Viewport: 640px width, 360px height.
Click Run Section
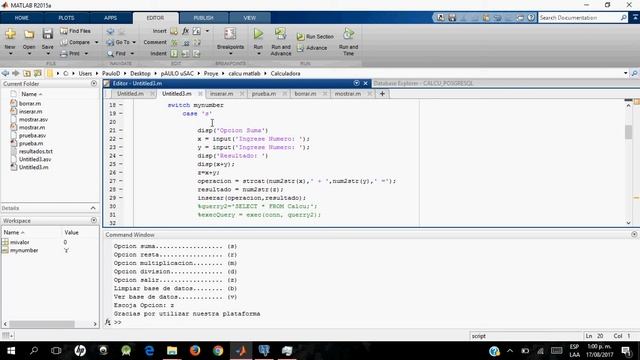click(x=315, y=37)
